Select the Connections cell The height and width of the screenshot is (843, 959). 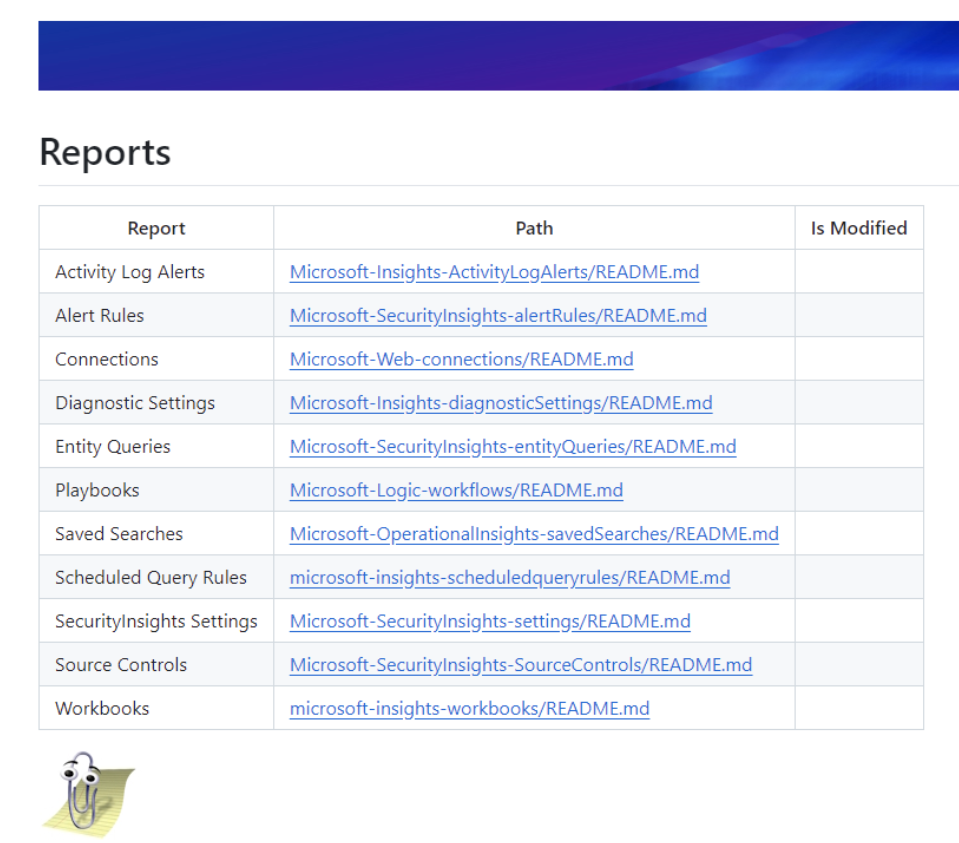pos(156,359)
